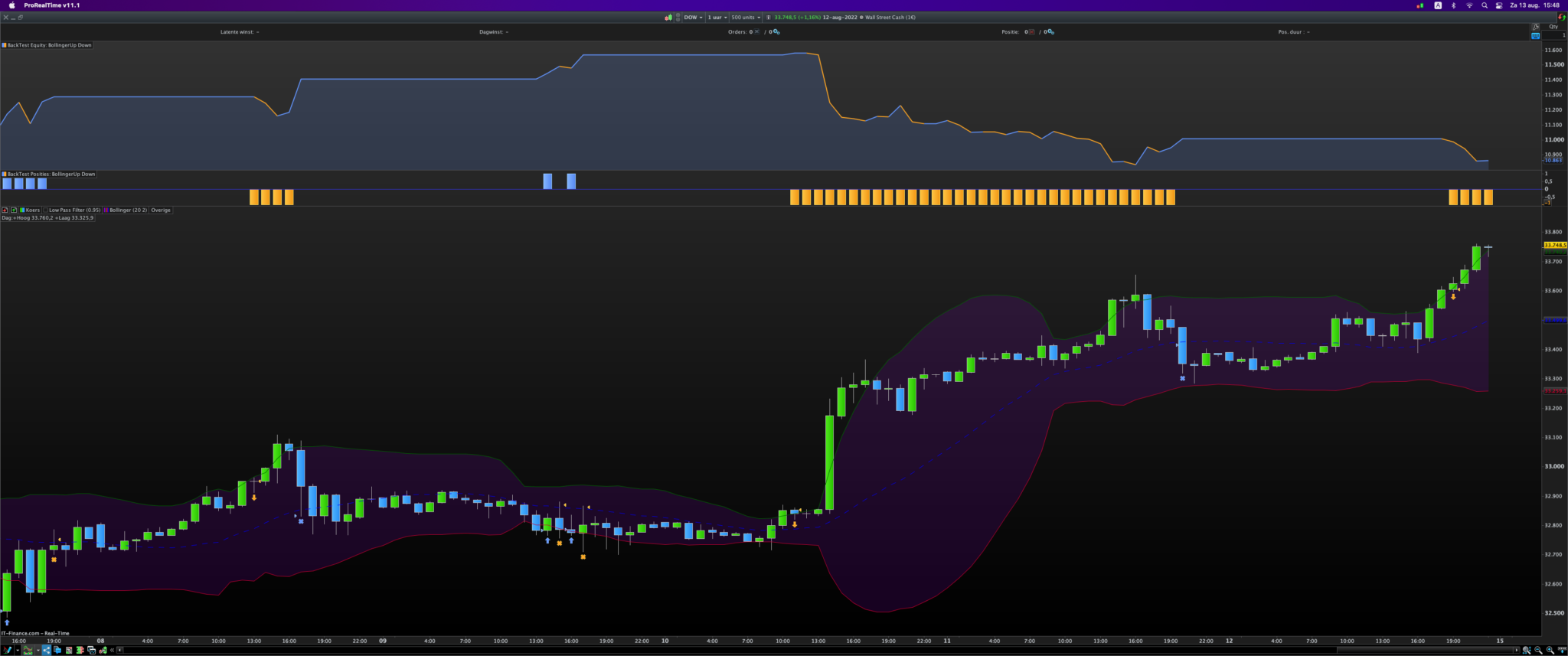Open the chart windows icon in bottom toolbar
Screen dimensions: 1568x656
coord(92,650)
